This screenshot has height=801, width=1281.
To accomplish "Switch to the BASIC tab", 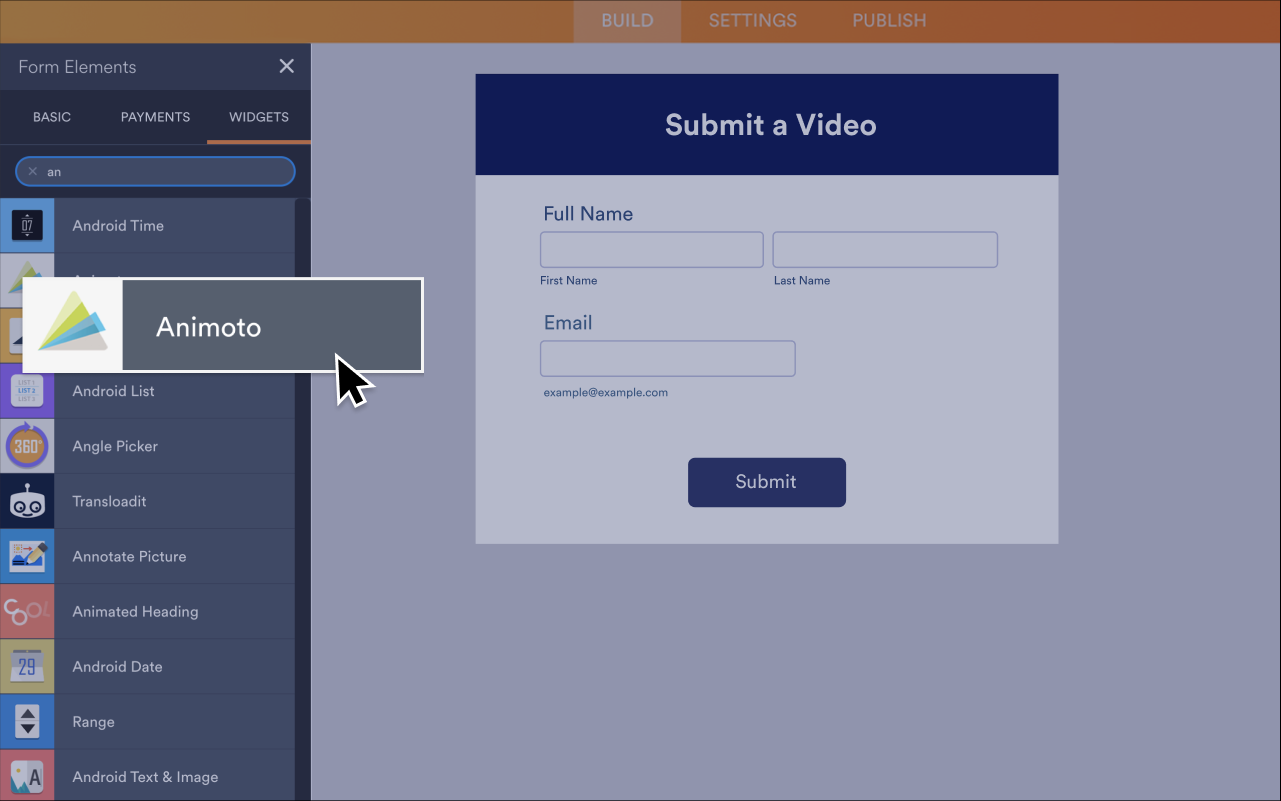I will tap(51, 117).
